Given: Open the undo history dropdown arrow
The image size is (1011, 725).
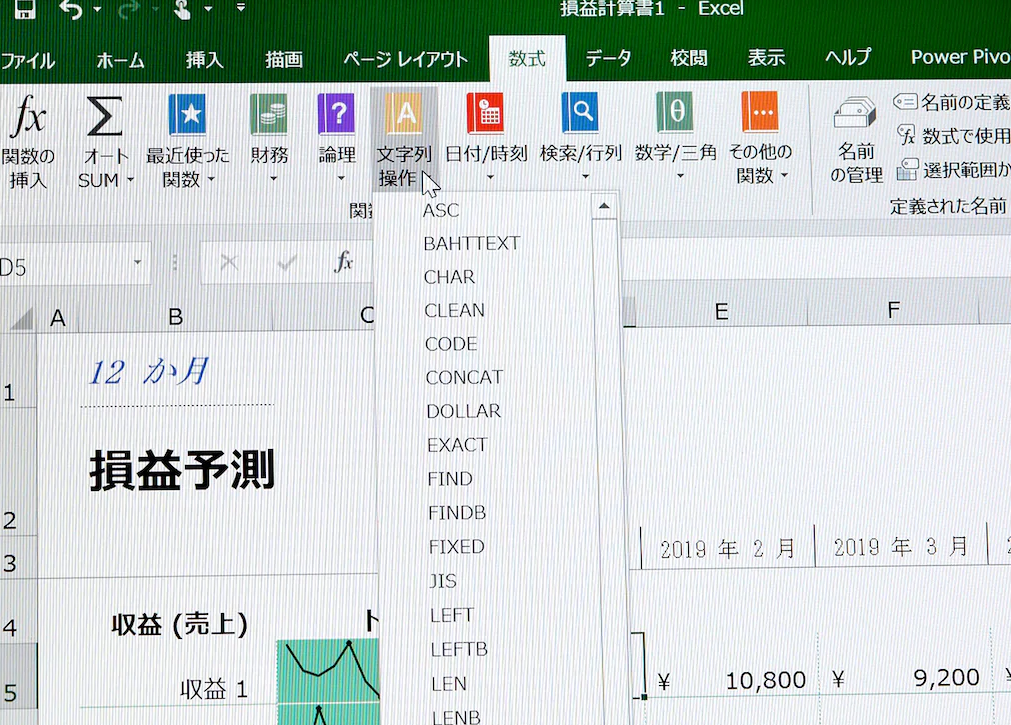Looking at the screenshot, I should point(97,10).
